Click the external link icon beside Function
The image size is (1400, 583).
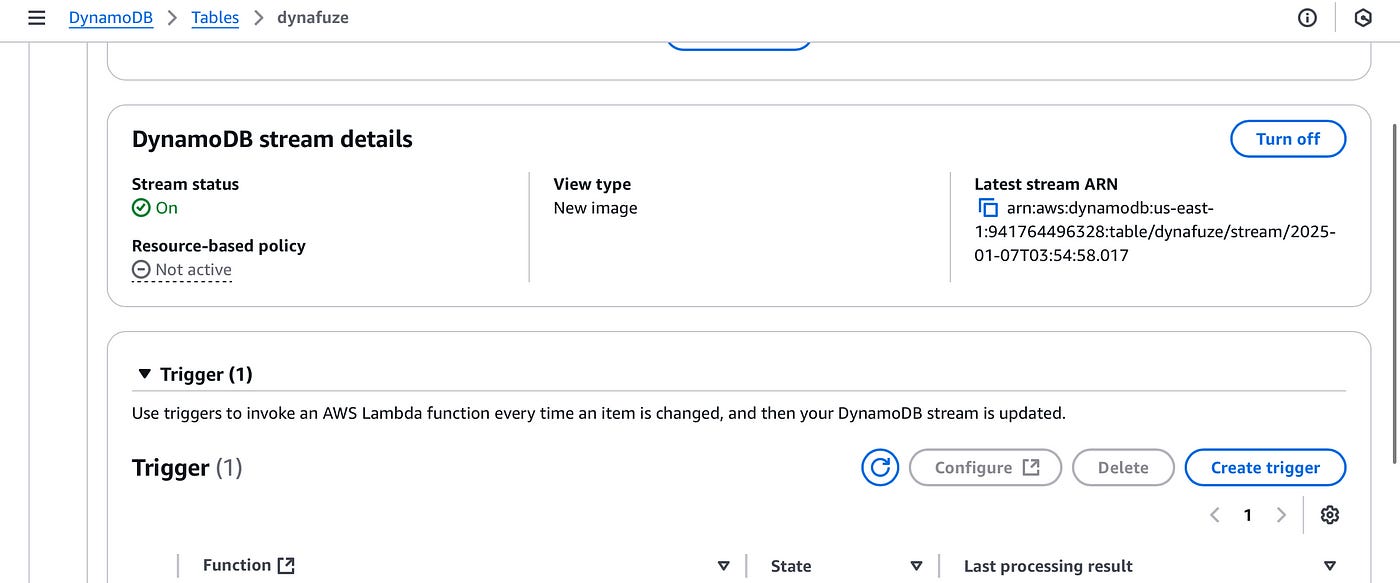click(x=286, y=565)
